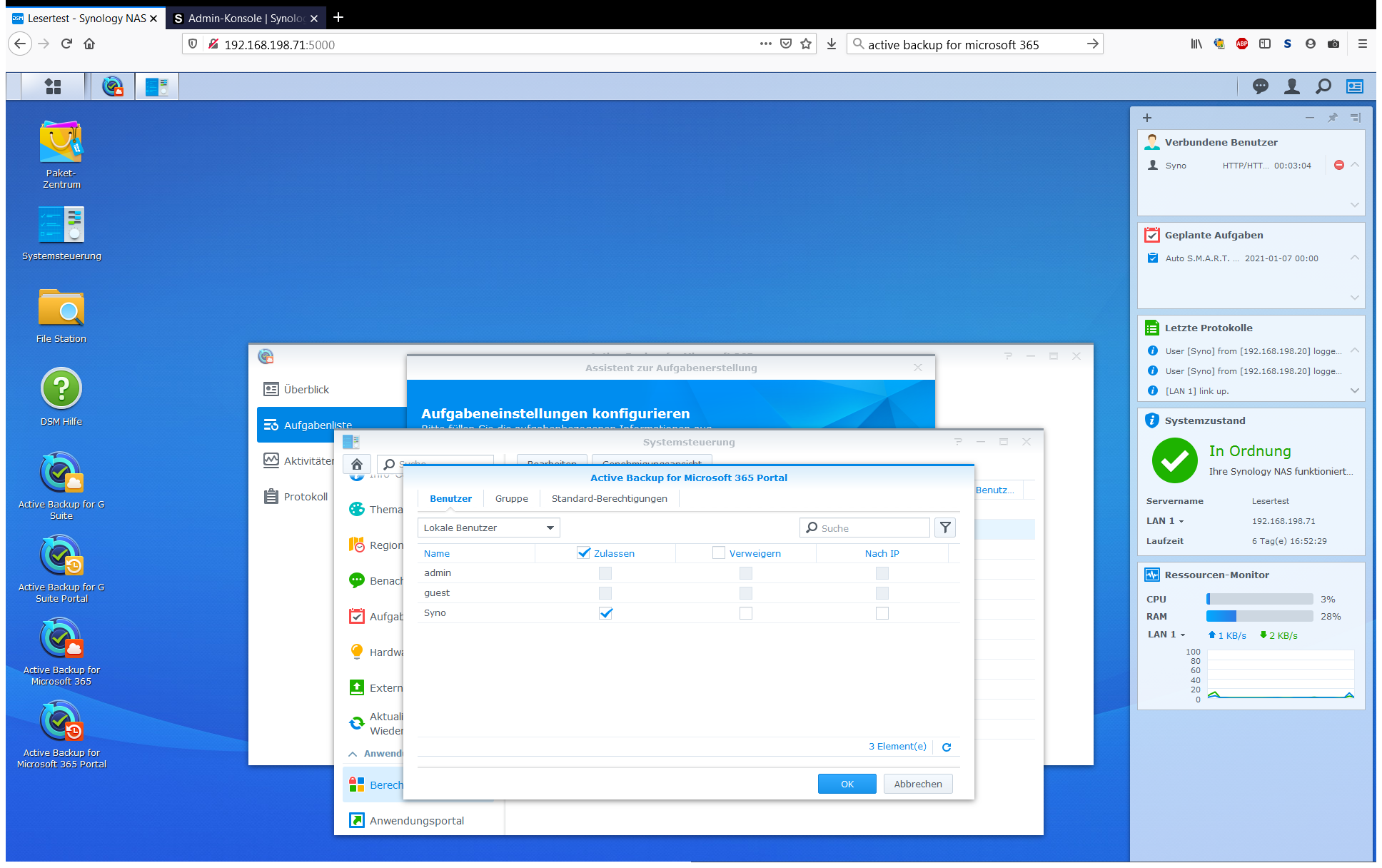Refresh the user list in portal dialog

(947, 747)
